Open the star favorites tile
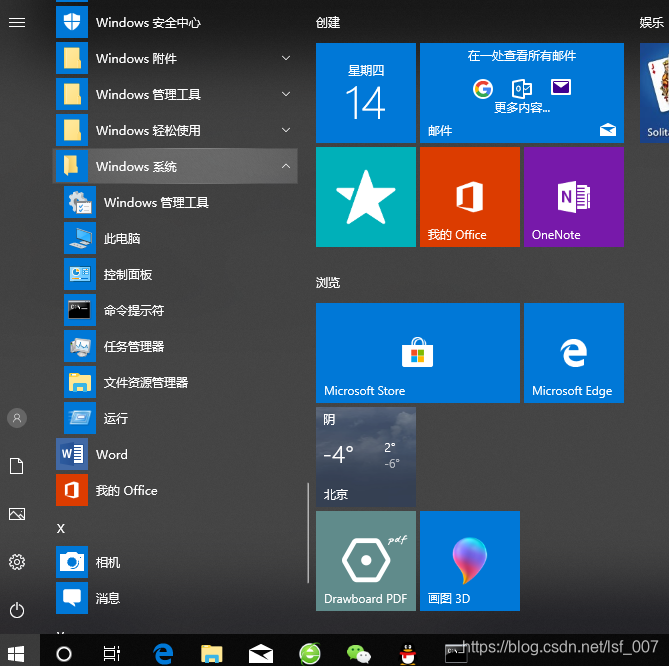This screenshot has width=669, height=666. [366, 197]
